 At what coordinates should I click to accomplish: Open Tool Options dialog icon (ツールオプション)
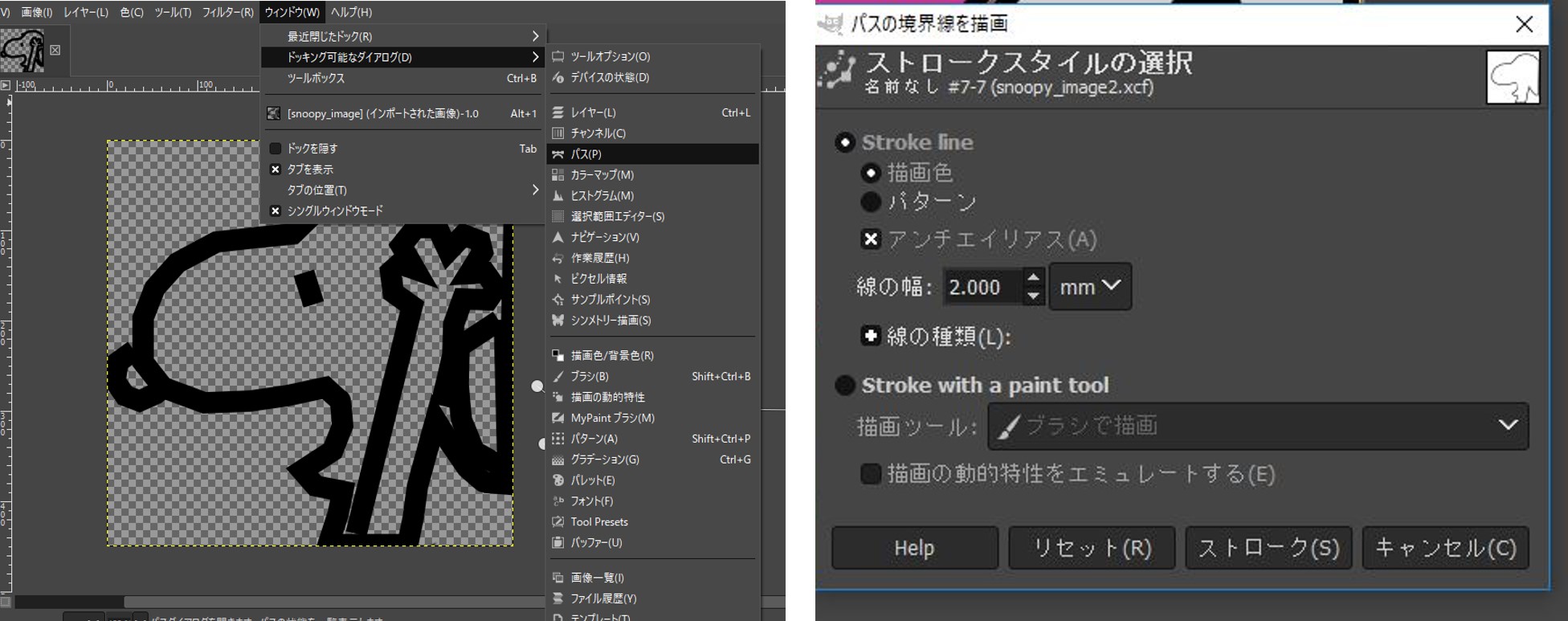click(558, 57)
